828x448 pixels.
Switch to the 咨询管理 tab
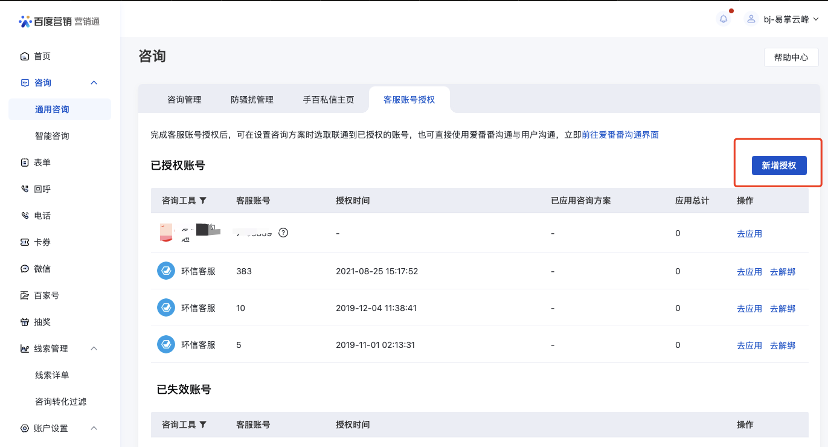point(184,100)
